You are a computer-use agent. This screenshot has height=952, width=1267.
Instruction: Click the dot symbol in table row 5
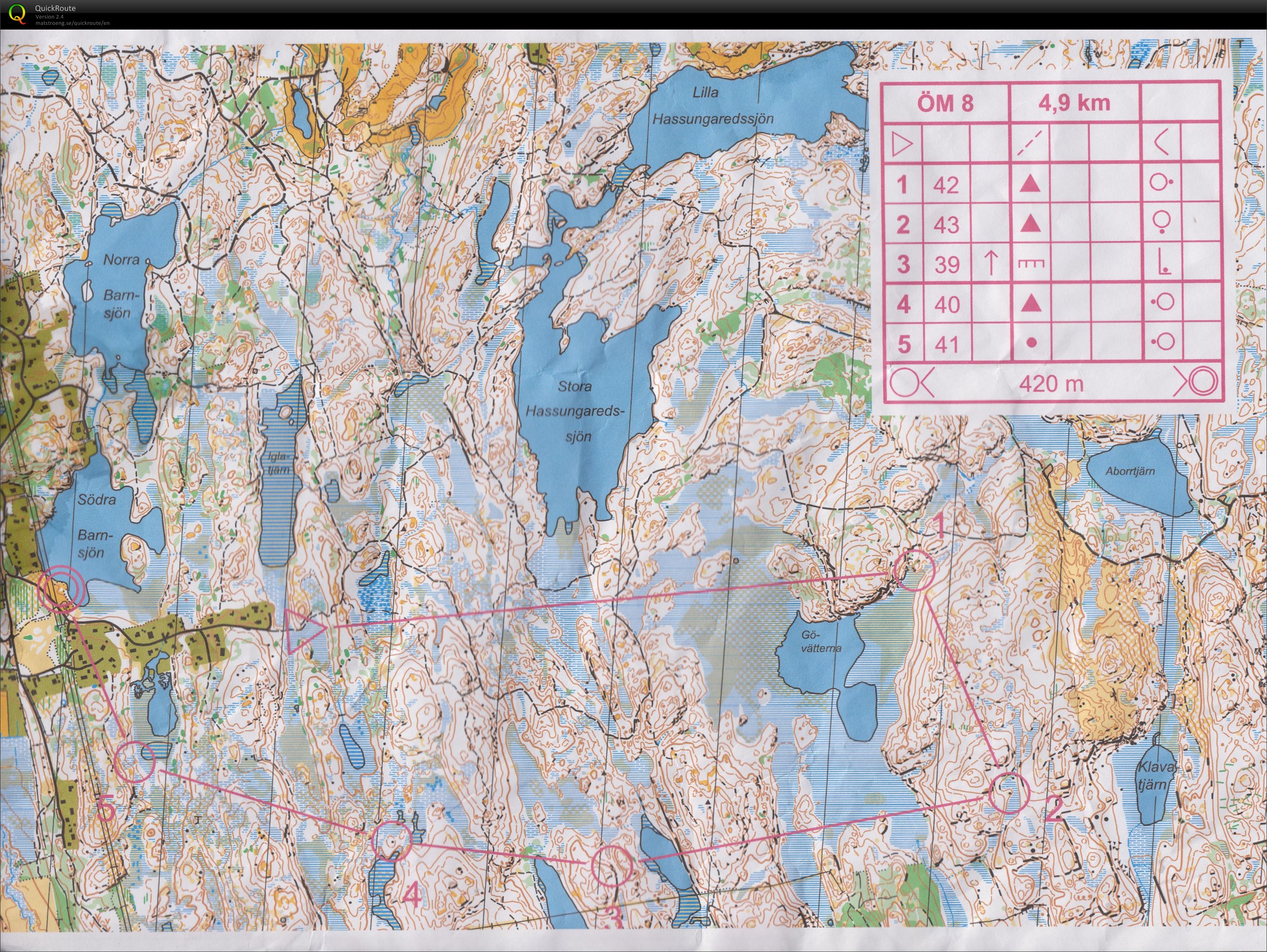1031,343
